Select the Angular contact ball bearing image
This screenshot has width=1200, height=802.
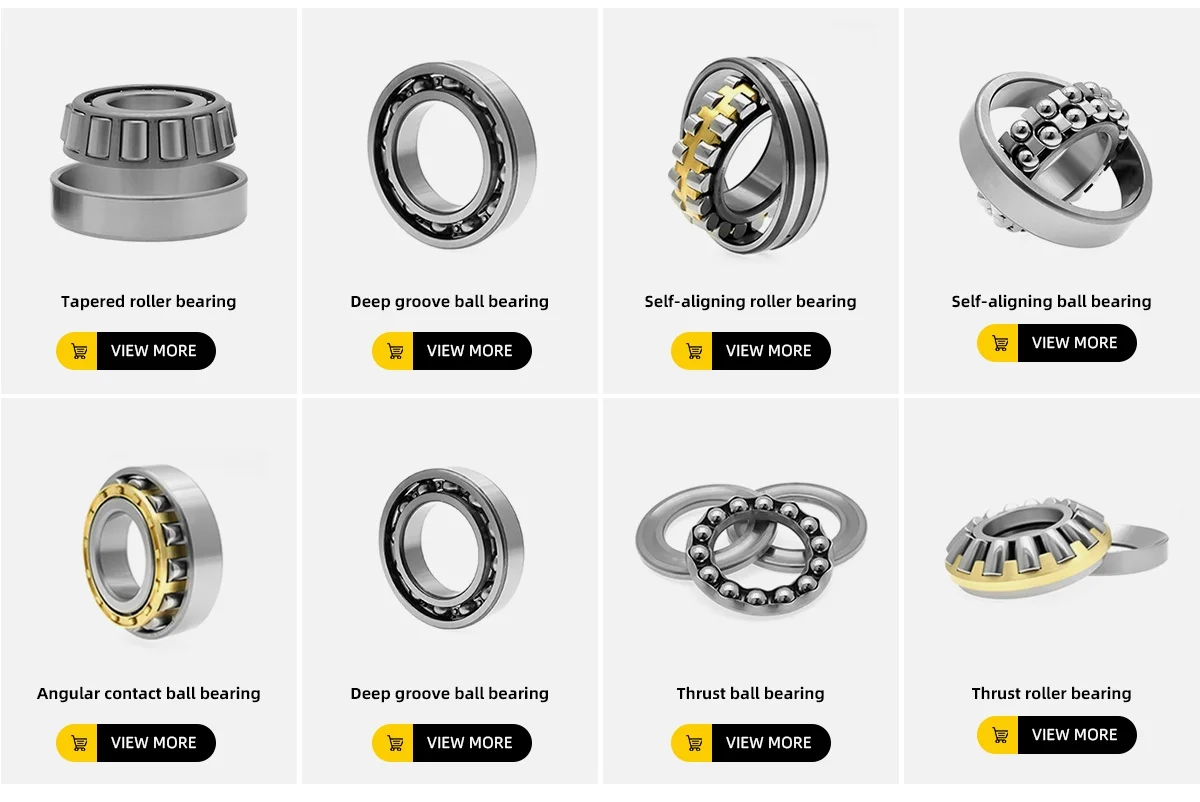[x=152, y=550]
